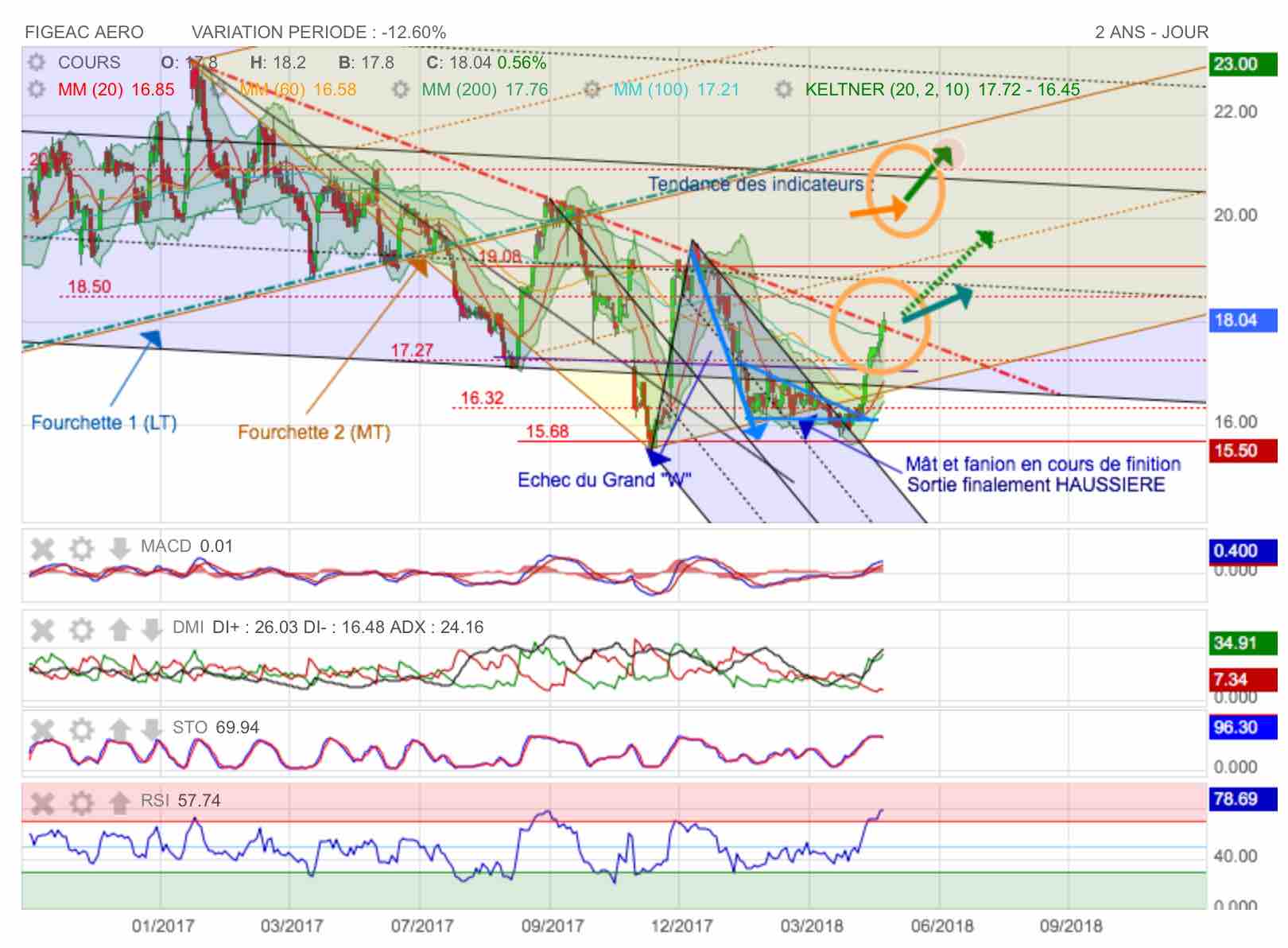The height and width of the screenshot is (948, 1288).
Task: Click the STO 69.94 label
Action: (x=216, y=728)
